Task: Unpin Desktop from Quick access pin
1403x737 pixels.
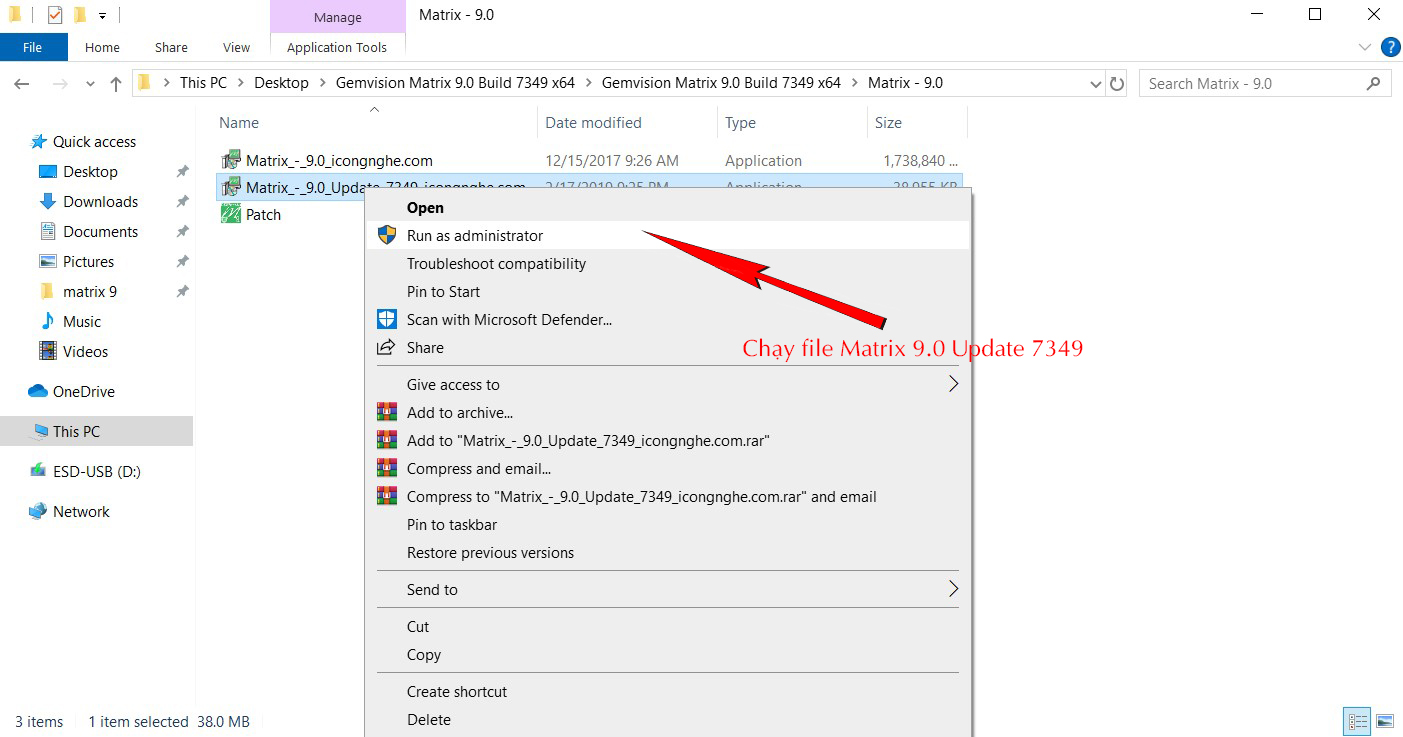Action: click(182, 172)
